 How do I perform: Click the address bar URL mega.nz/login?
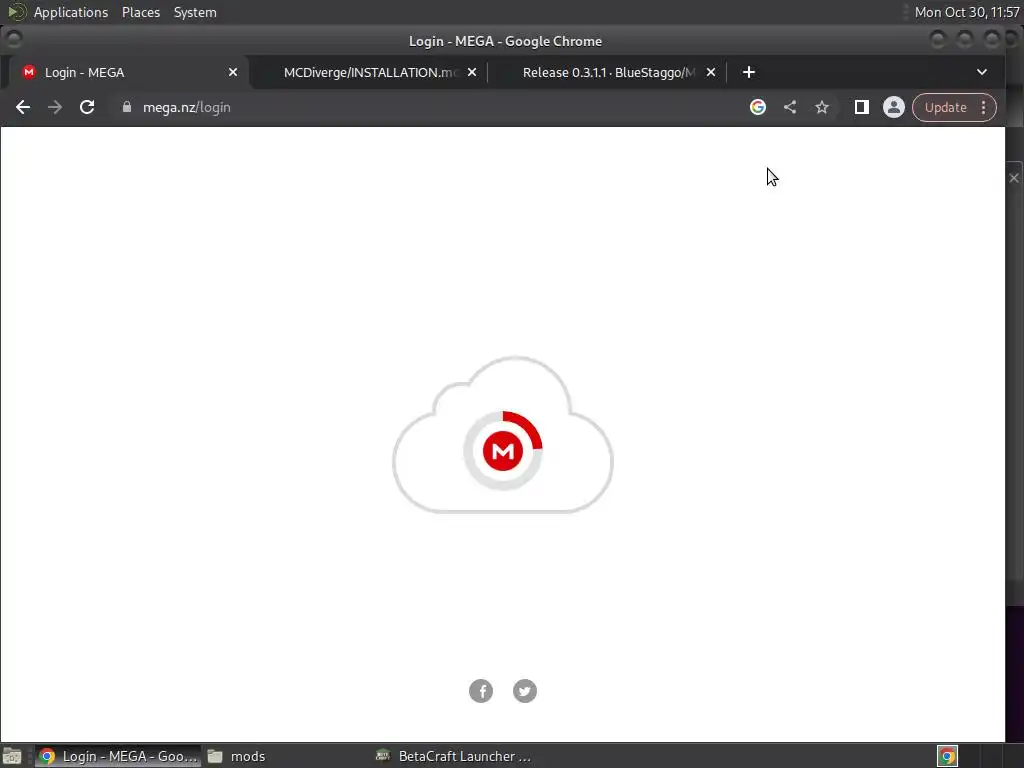pos(187,107)
